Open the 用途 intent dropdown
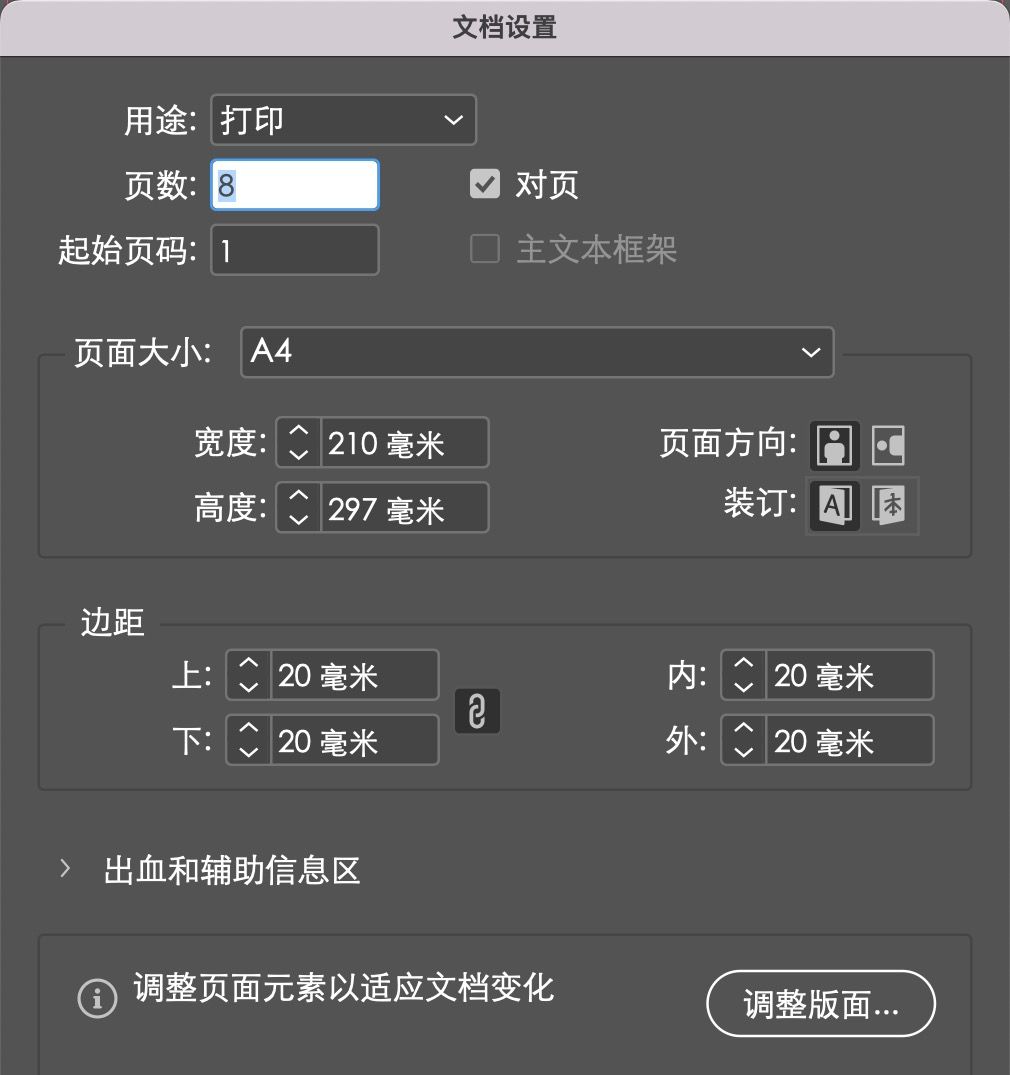The height and width of the screenshot is (1075, 1010). pyautogui.click(x=343, y=120)
